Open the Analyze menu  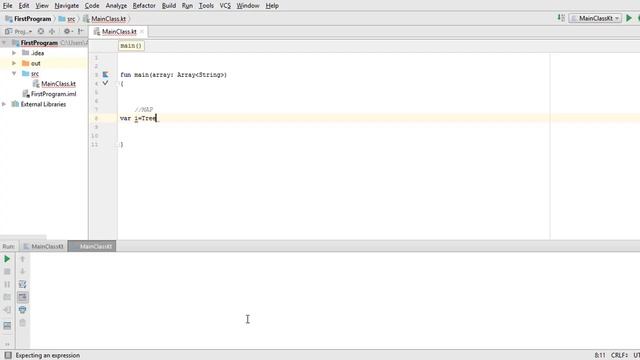(x=116, y=6)
